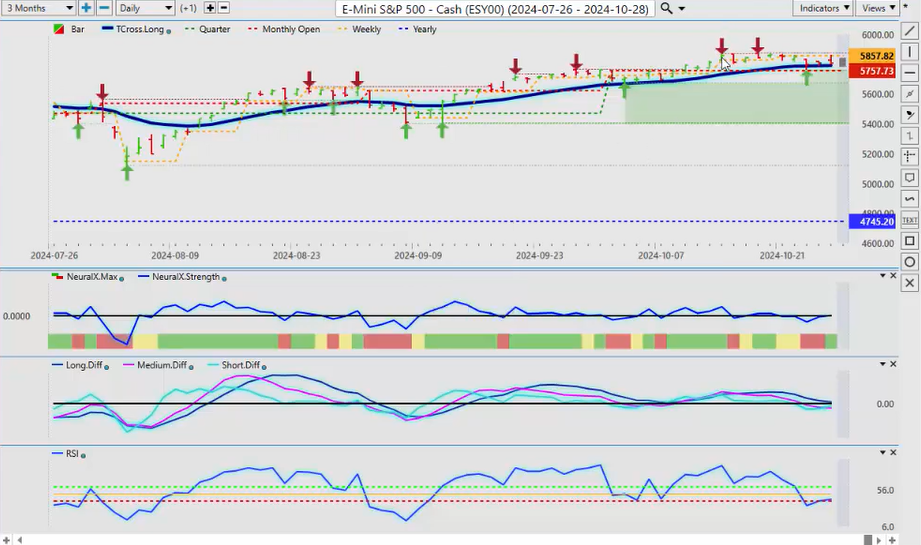The width and height of the screenshot is (921, 545).
Task: Select the TEXT annotation tool
Action: pyautogui.click(x=909, y=220)
